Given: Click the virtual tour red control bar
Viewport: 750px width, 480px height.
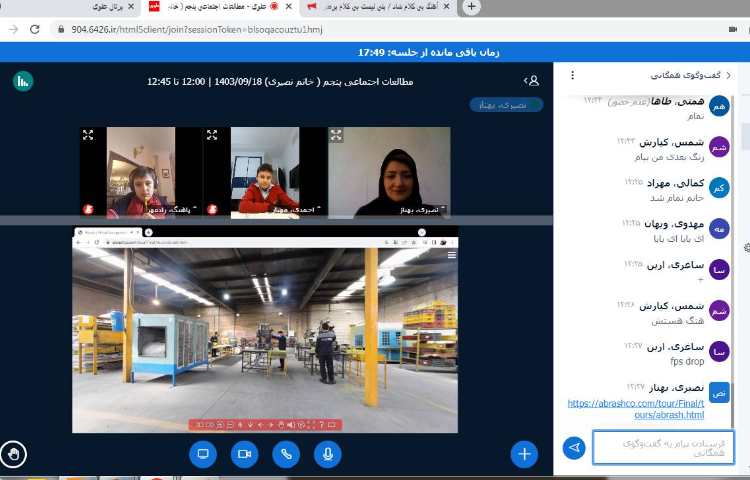Looking at the screenshot, I should (x=265, y=425).
